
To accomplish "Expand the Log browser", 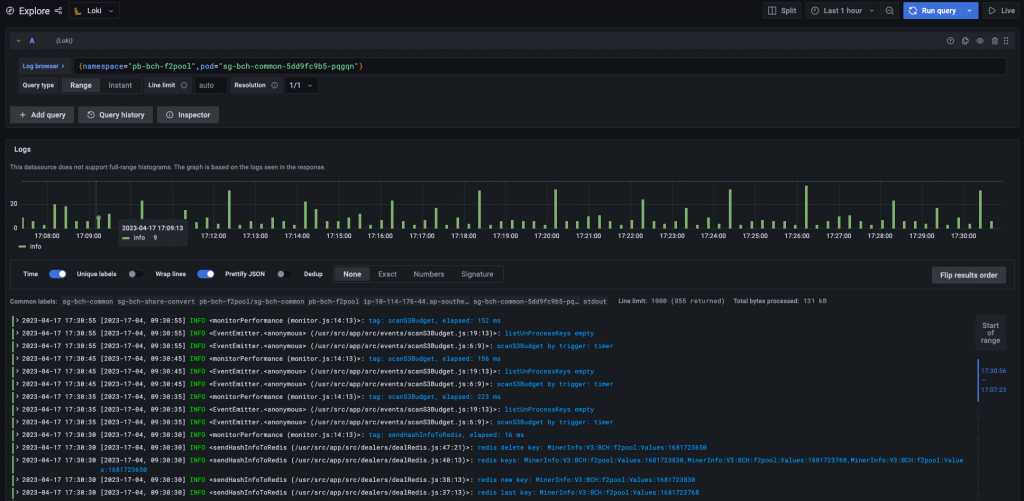I will click(44, 66).
